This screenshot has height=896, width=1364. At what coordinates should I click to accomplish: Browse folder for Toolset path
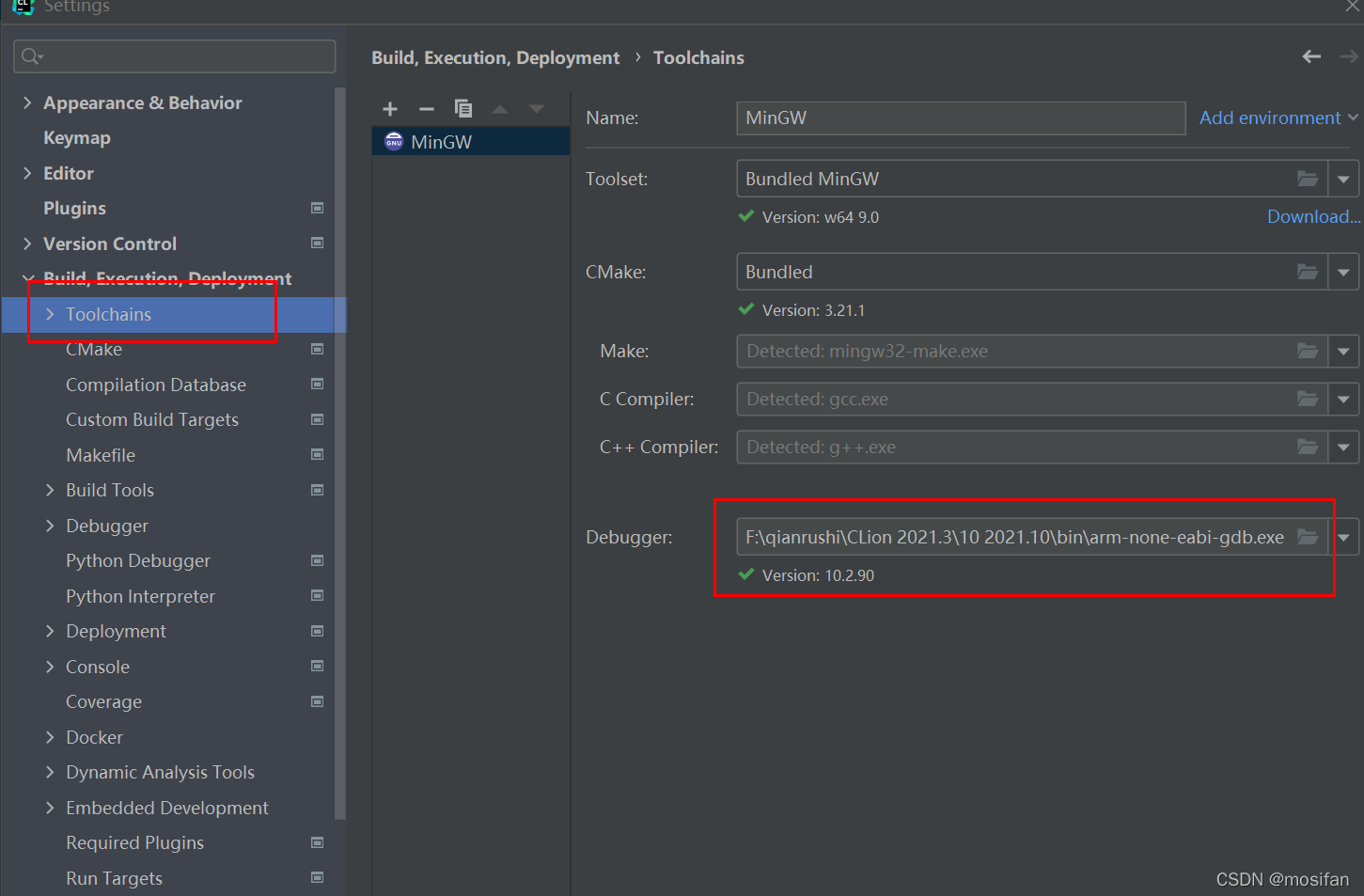pyautogui.click(x=1308, y=179)
